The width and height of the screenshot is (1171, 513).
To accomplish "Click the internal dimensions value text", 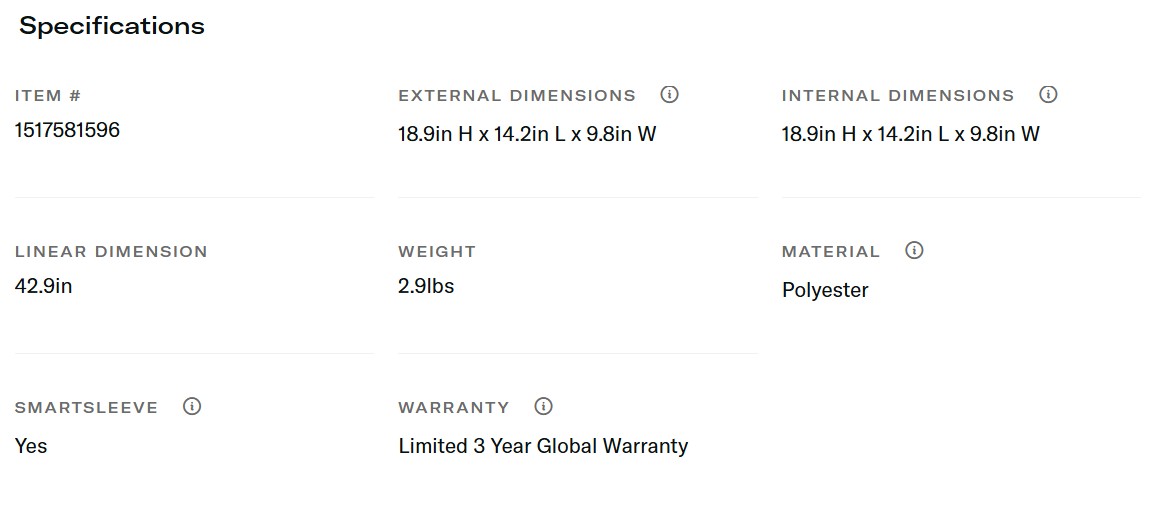I will click(x=910, y=134).
